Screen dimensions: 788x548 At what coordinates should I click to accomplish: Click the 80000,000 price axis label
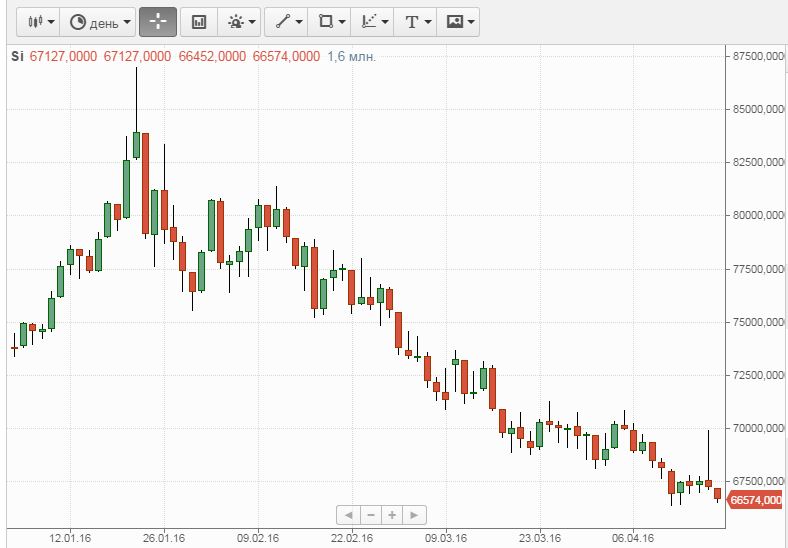pos(759,215)
